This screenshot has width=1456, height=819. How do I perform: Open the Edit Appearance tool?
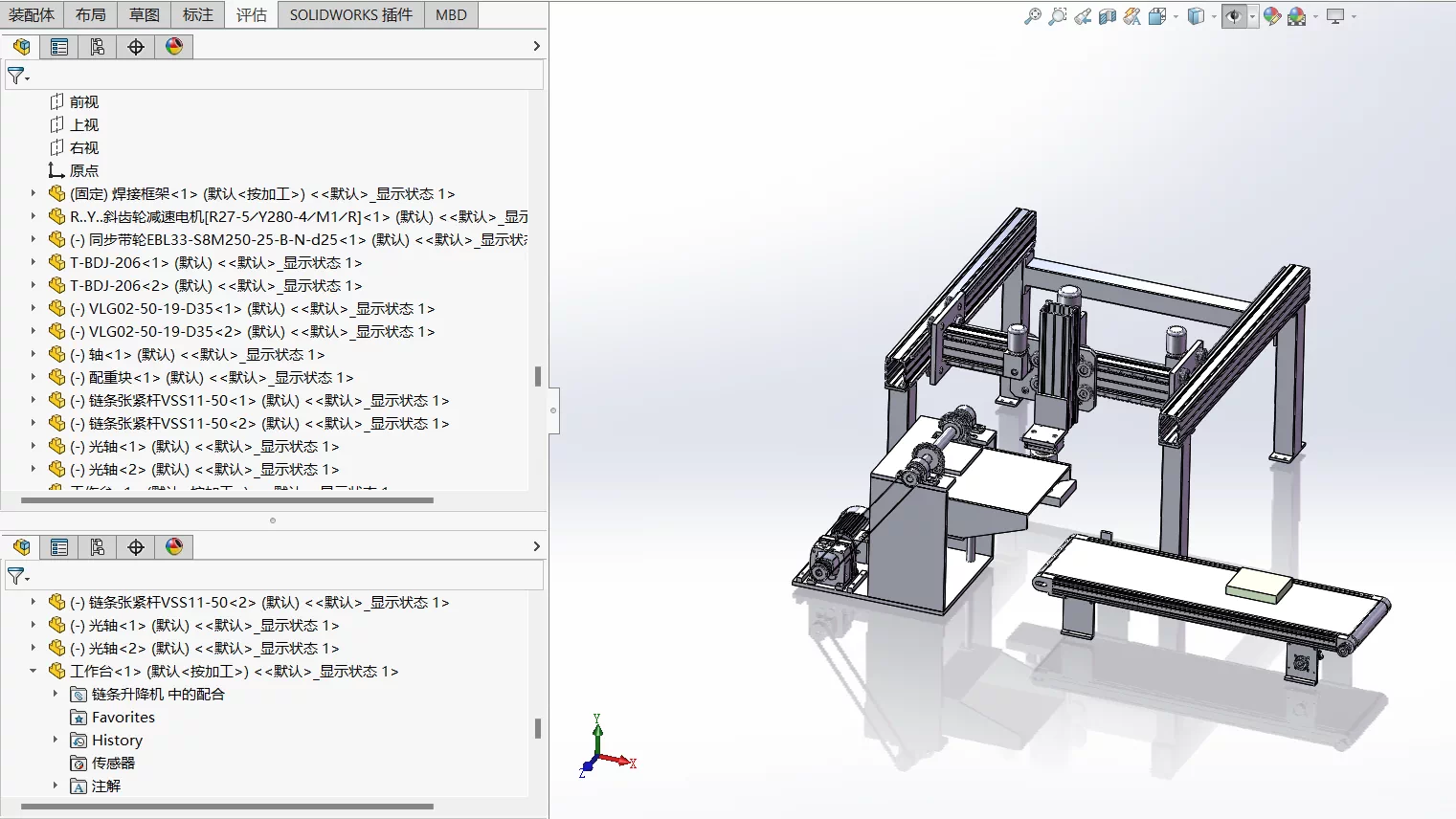(x=1272, y=16)
